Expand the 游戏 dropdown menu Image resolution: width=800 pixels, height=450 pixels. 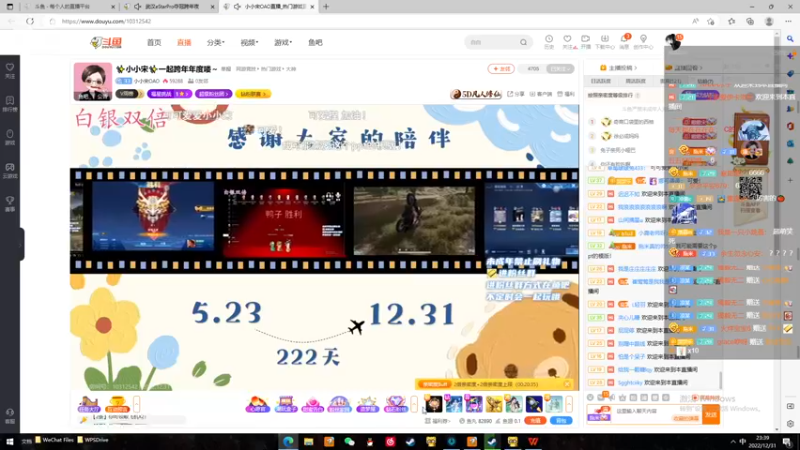point(283,43)
